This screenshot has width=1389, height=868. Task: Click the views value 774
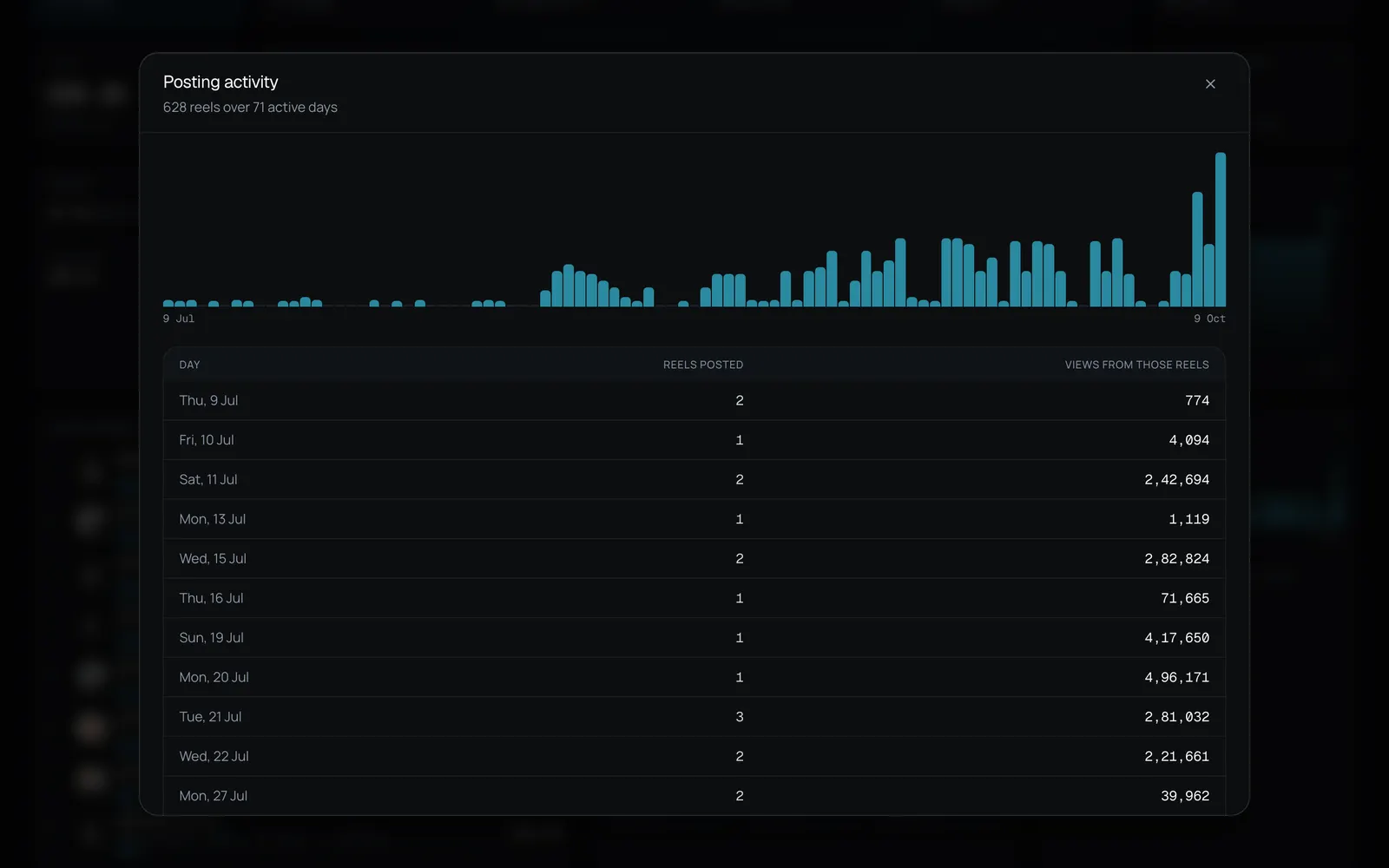1197,401
